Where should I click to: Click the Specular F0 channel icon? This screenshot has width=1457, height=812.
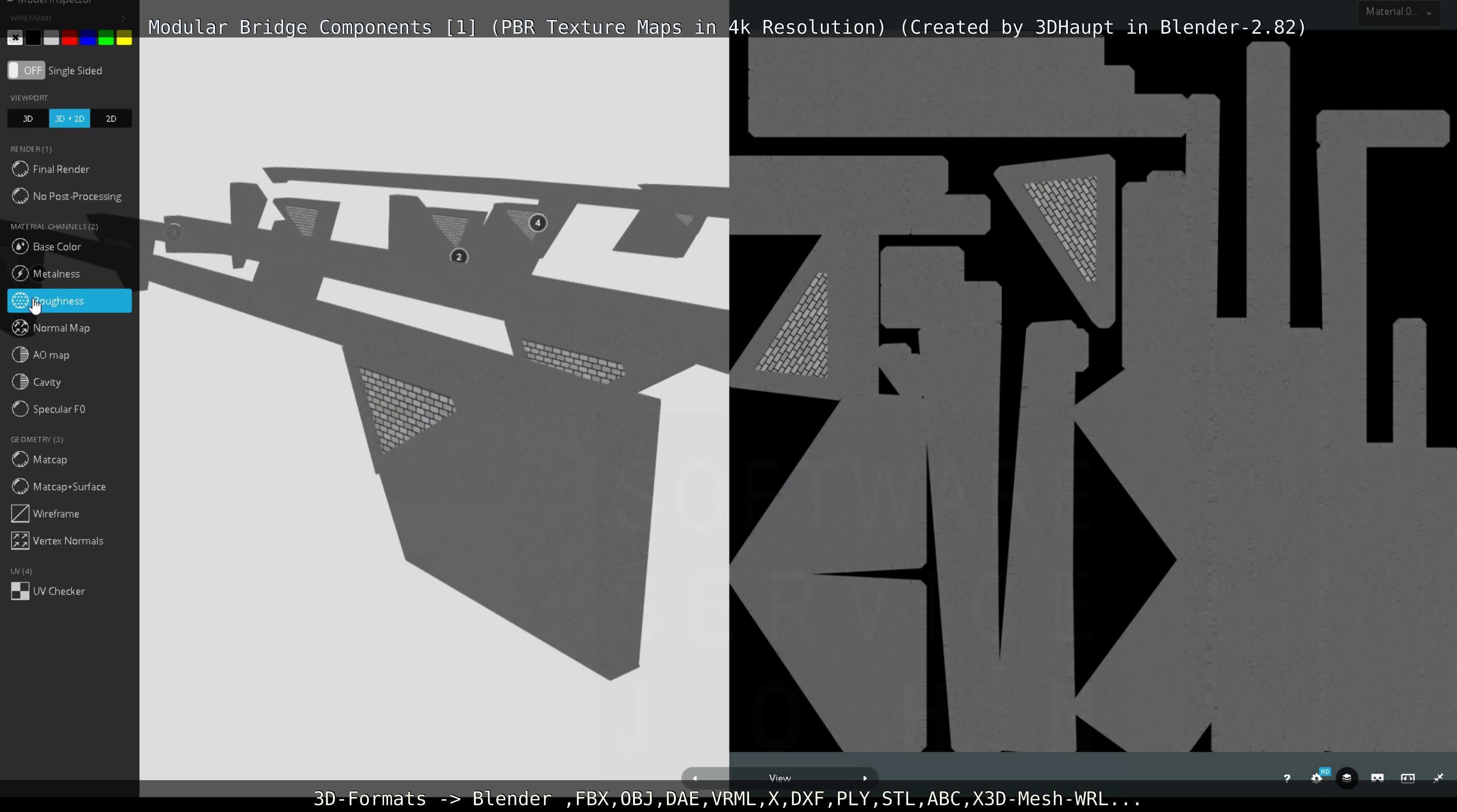20,409
